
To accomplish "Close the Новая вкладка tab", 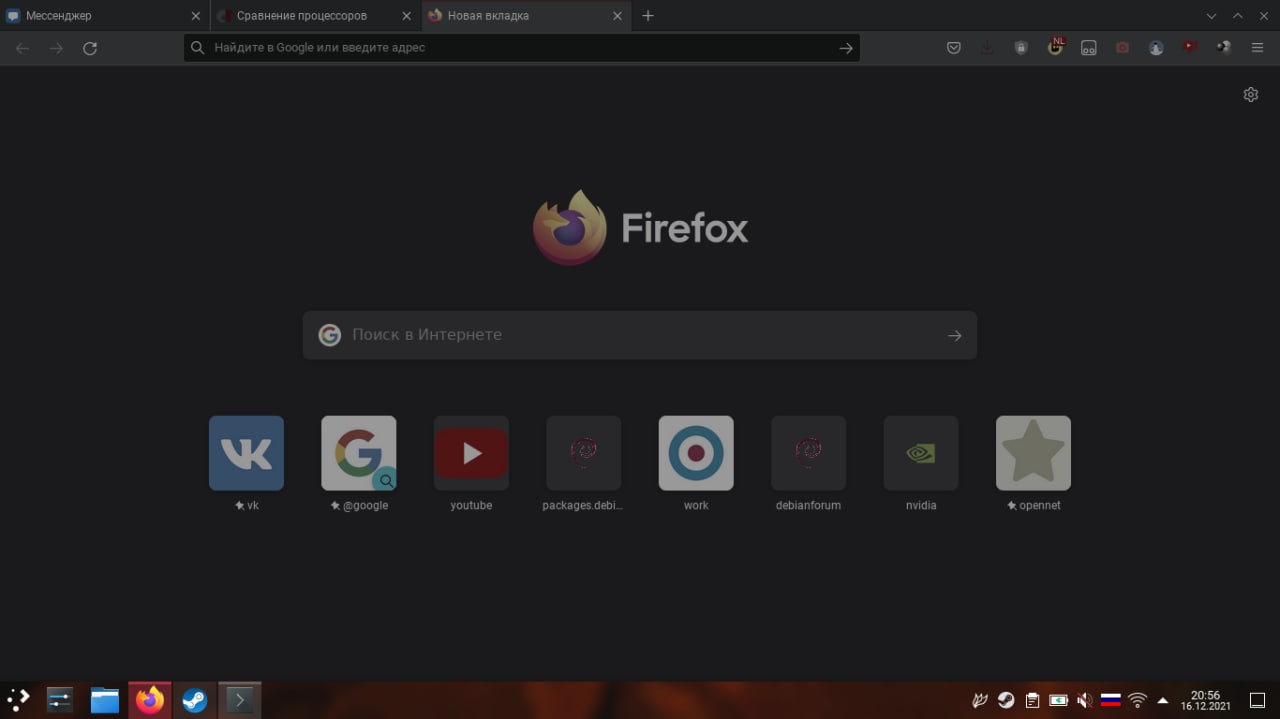I will coord(617,16).
